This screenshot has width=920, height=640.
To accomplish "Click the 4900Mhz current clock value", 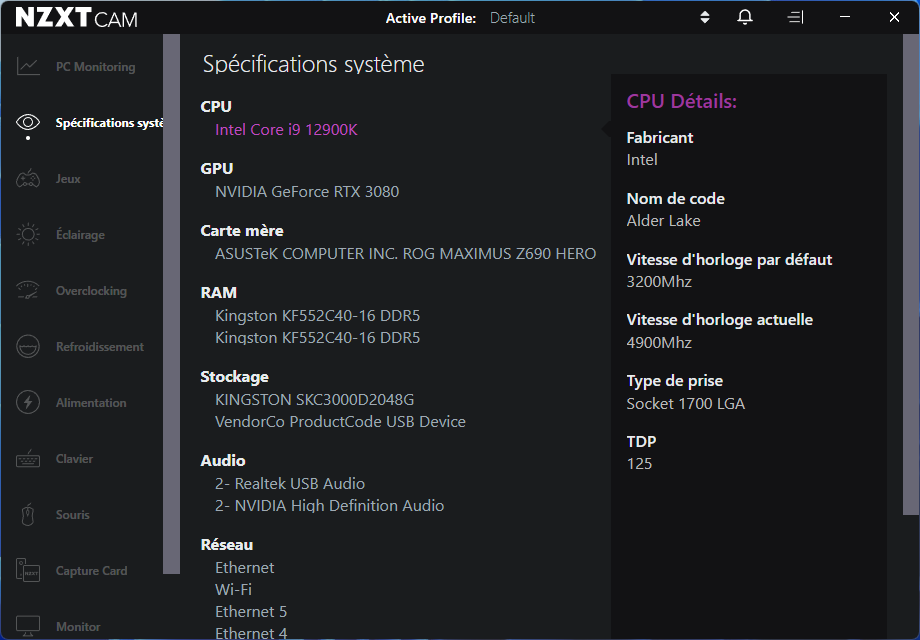I will click(659, 343).
